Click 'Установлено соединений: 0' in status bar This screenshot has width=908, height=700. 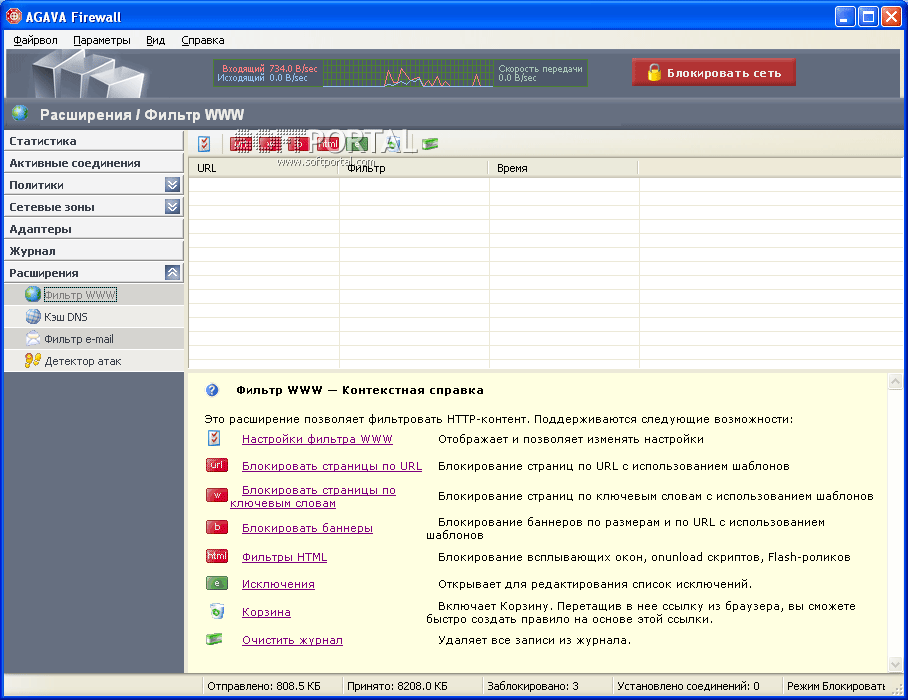688,686
